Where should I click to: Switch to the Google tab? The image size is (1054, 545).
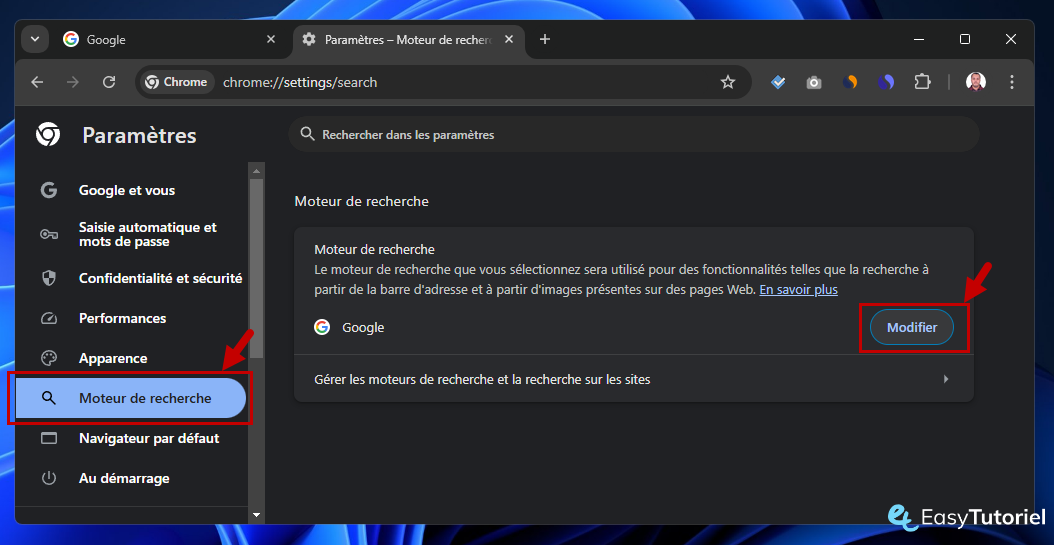[x=160, y=39]
